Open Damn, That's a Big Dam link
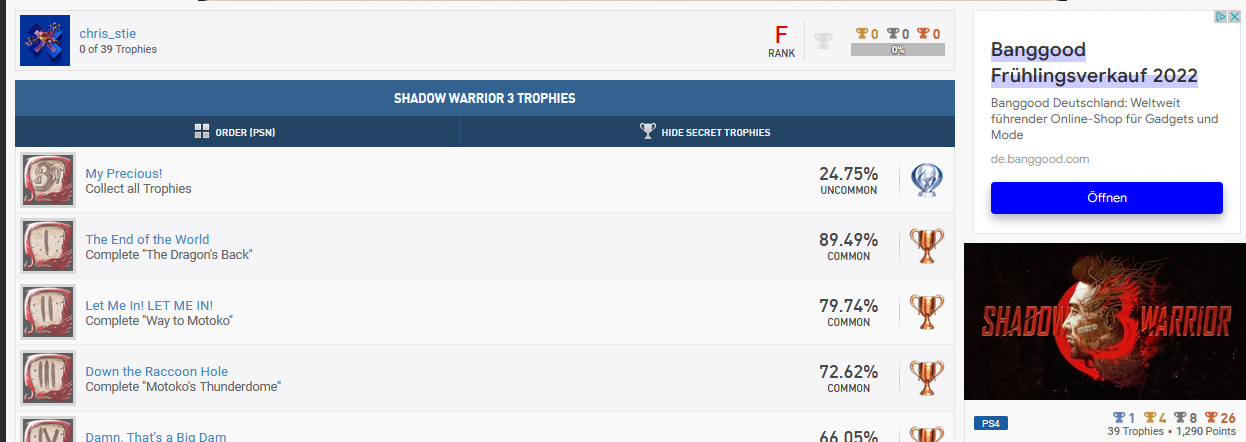The image size is (1246, 442). (x=156, y=436)
